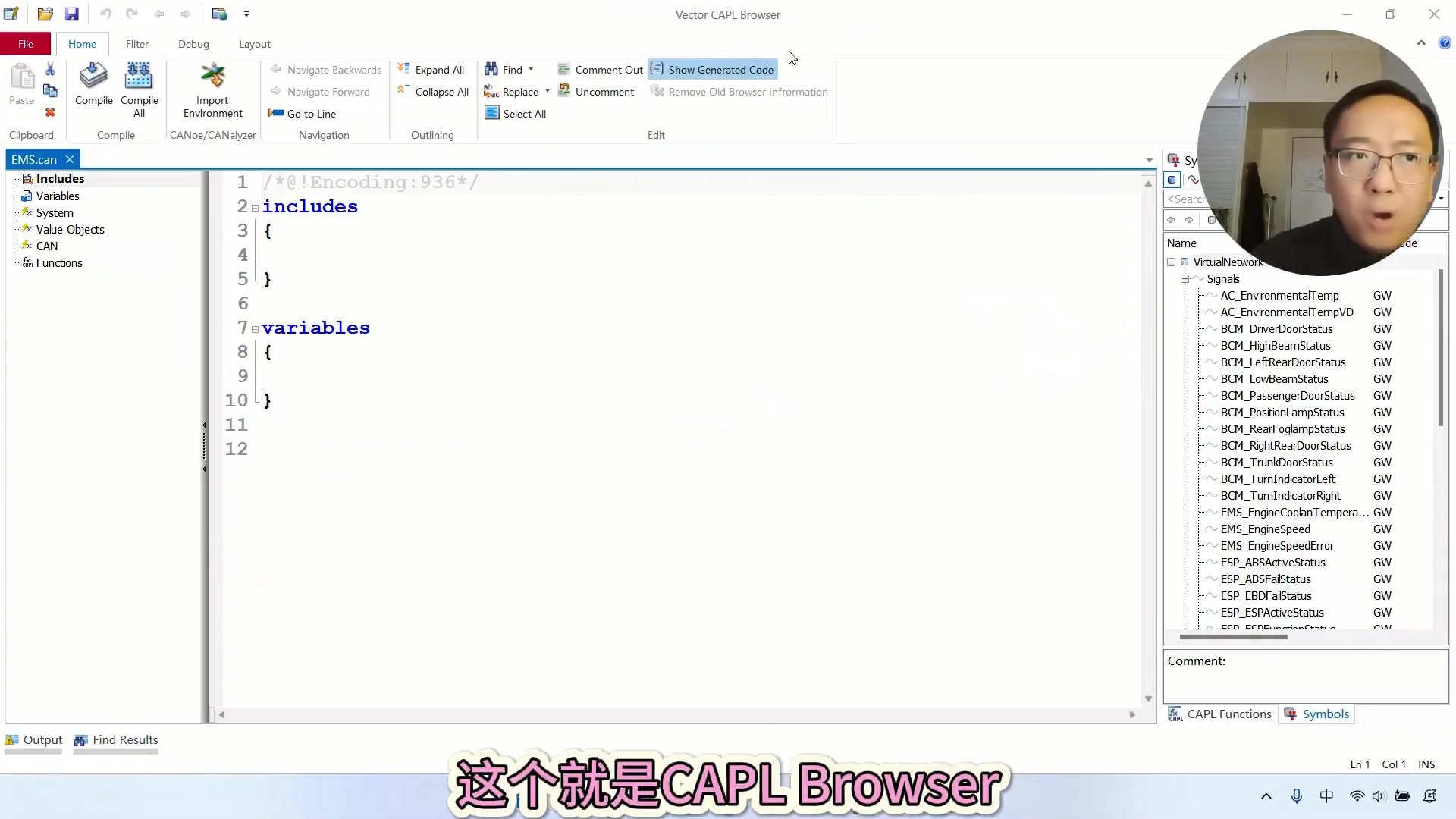Click the Symbols list vertical scrollbar
Image resolution: width=1456 pixels, height=819 pixels.
click(1441, 349)
